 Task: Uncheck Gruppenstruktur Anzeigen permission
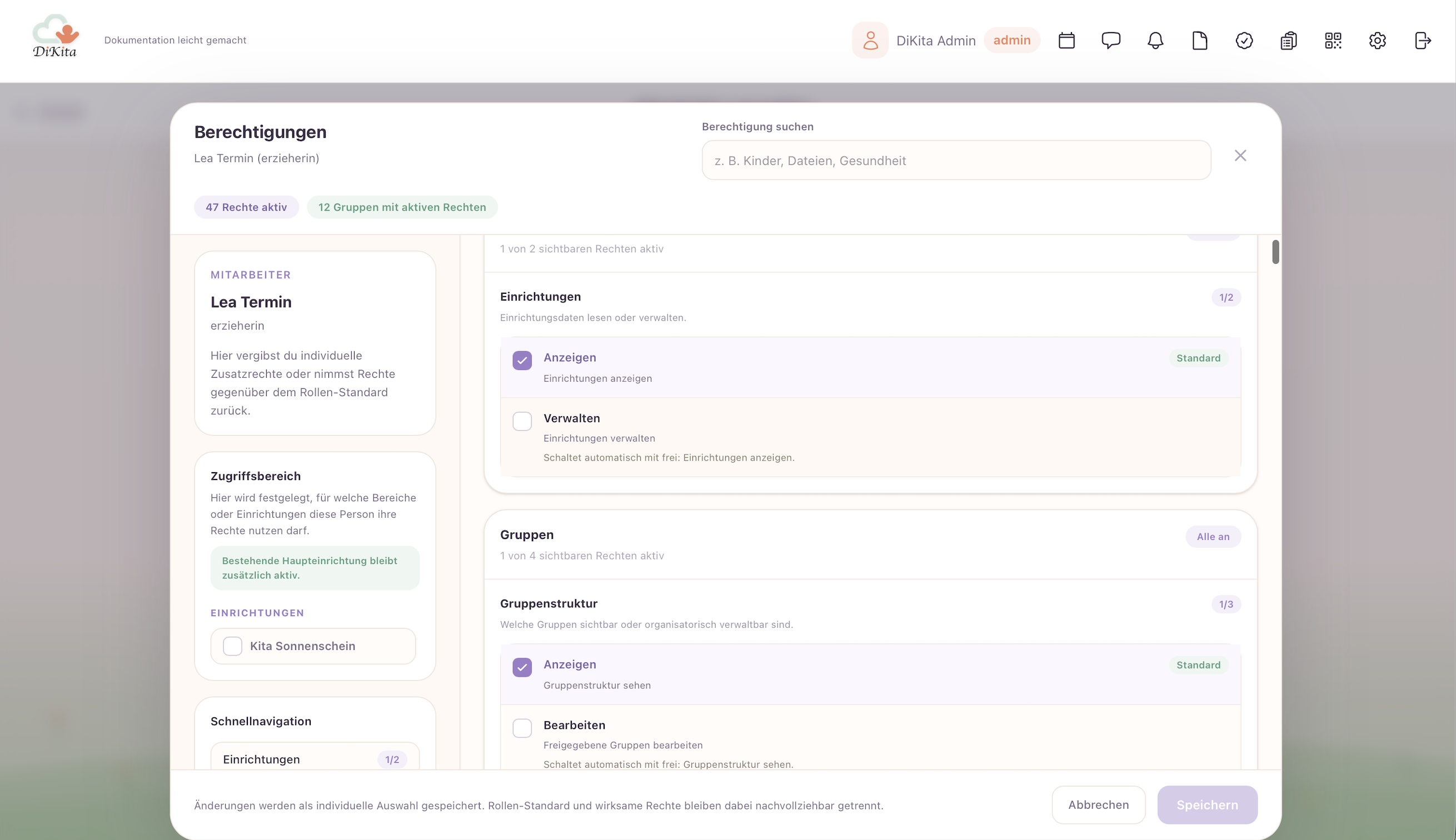click(522, 668)
